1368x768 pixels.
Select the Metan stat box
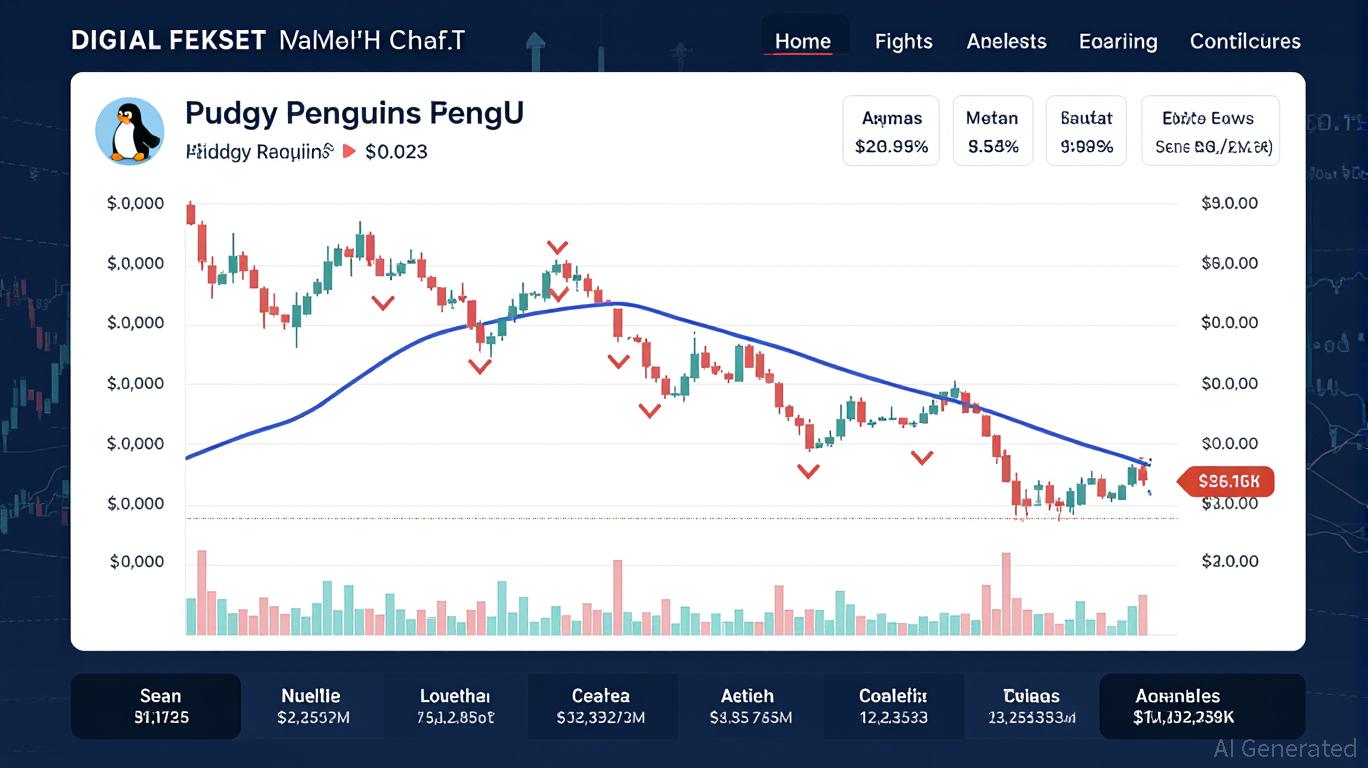coord(992,131)
